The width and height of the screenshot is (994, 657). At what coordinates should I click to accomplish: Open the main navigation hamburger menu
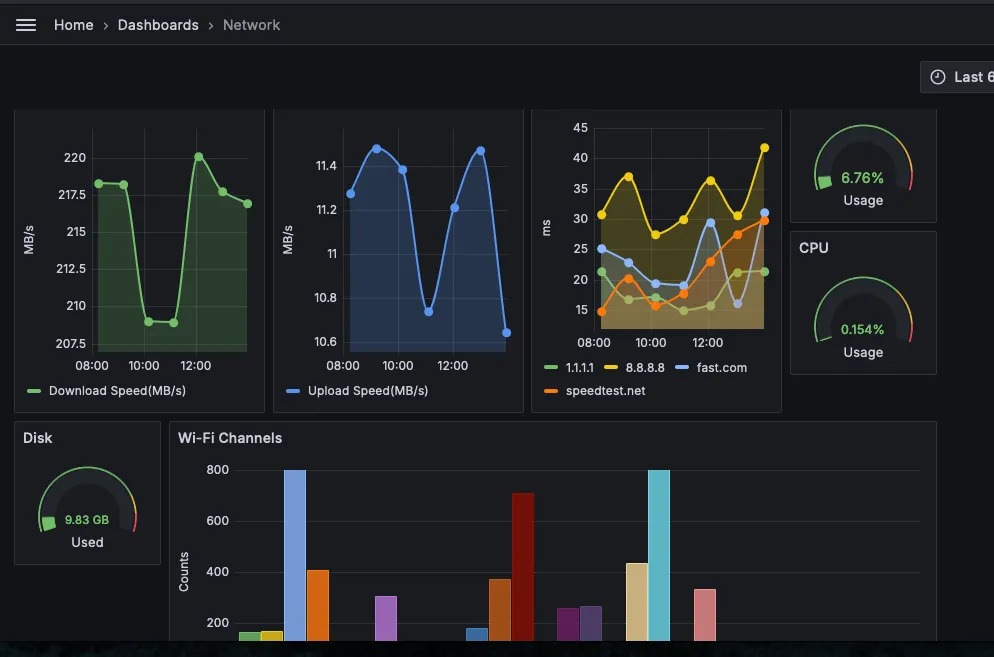coord(25,24)
